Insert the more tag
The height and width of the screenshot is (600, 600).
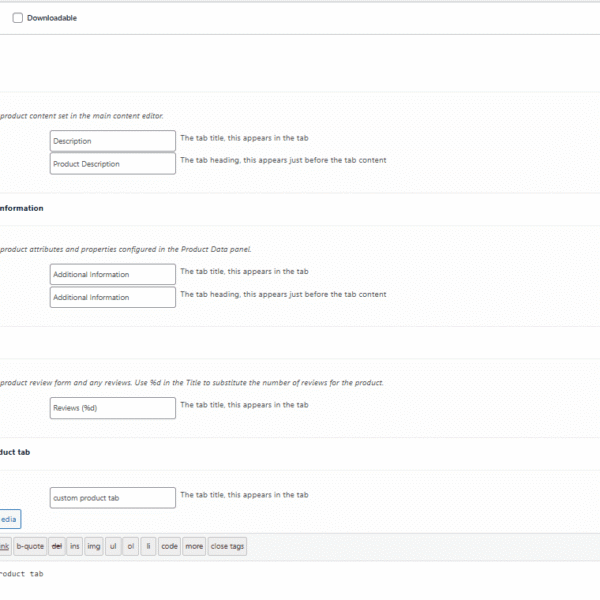[x=194, y=546]
